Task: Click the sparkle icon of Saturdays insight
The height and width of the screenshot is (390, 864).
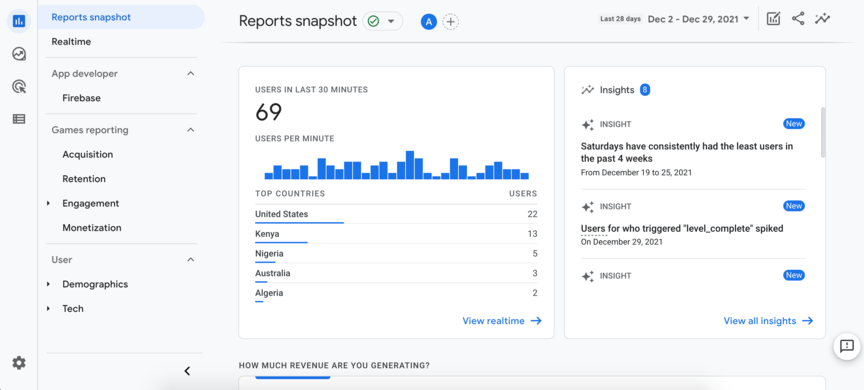Action: [x=587, y=125]
